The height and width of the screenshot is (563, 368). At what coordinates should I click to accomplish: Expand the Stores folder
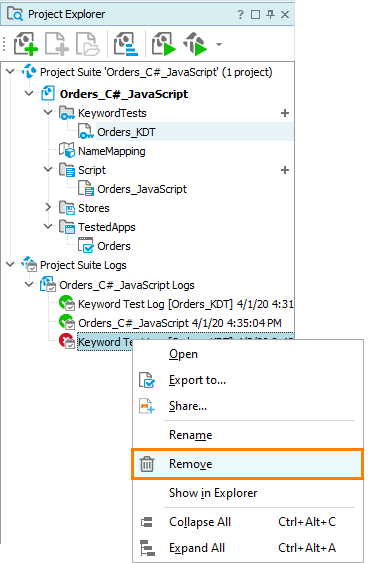(48, 207)
